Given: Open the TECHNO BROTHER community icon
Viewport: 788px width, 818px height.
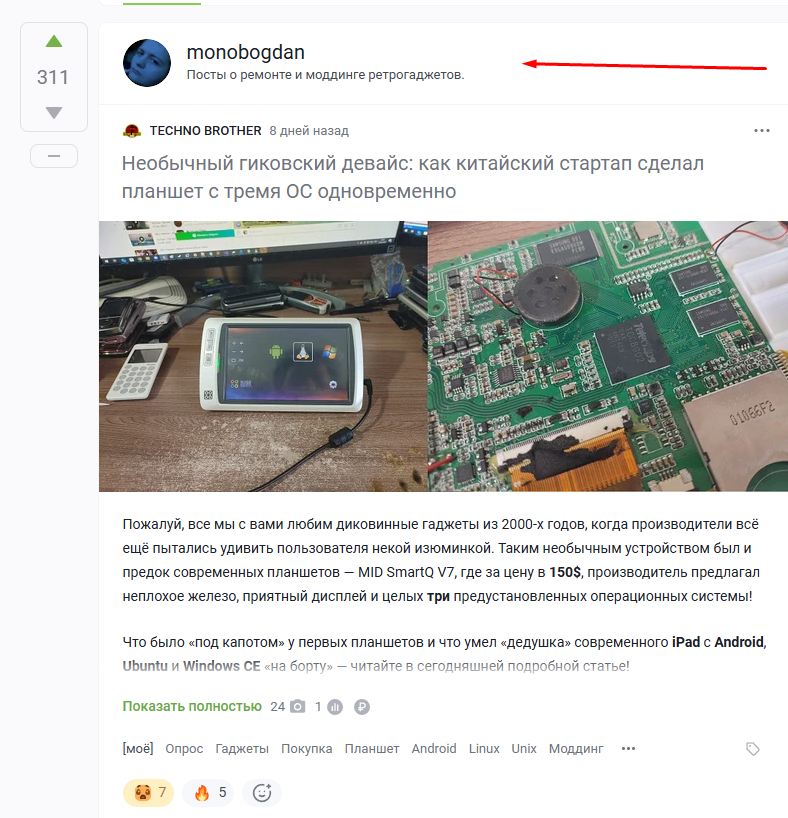Looking at the screenshot, I should pos(132,130).
